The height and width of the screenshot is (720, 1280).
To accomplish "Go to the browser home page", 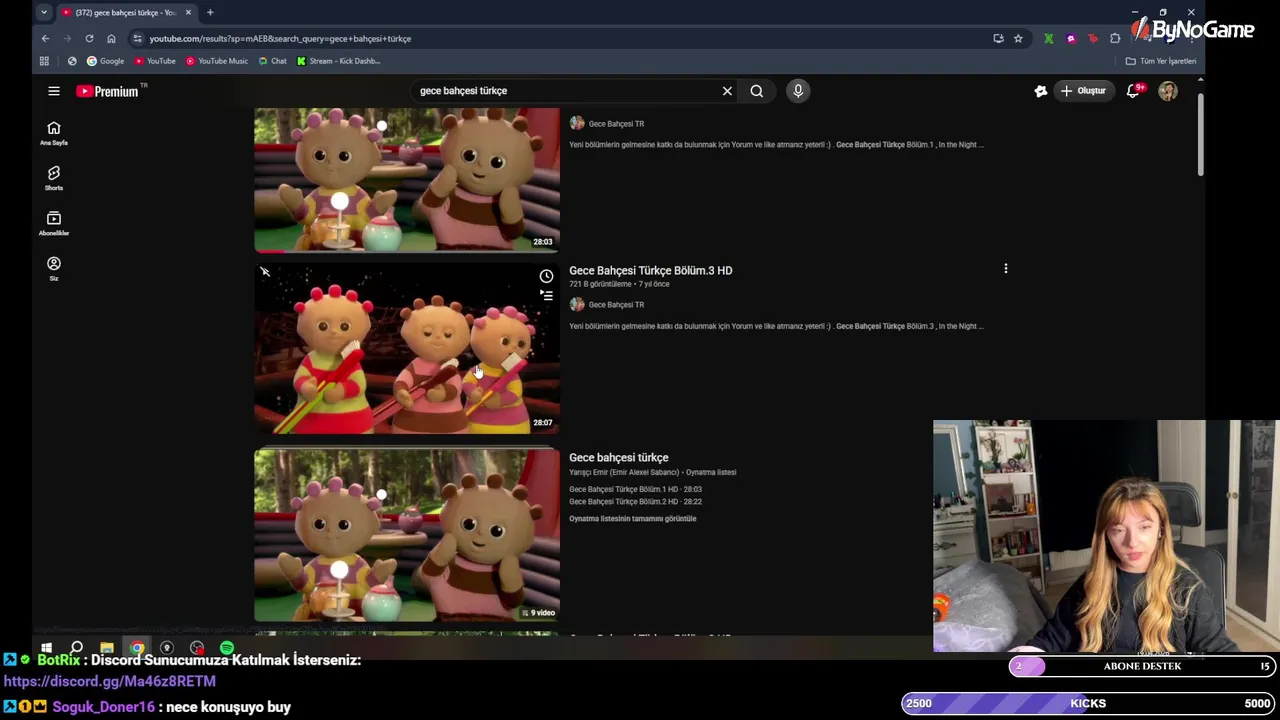I will click(x=111, y=38).
